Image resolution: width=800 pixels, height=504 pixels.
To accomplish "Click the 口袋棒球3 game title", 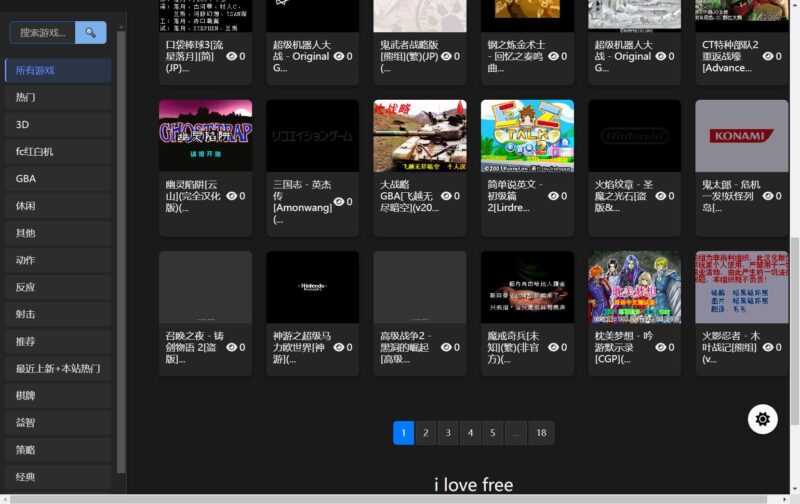I will click(x=194, y=56).
